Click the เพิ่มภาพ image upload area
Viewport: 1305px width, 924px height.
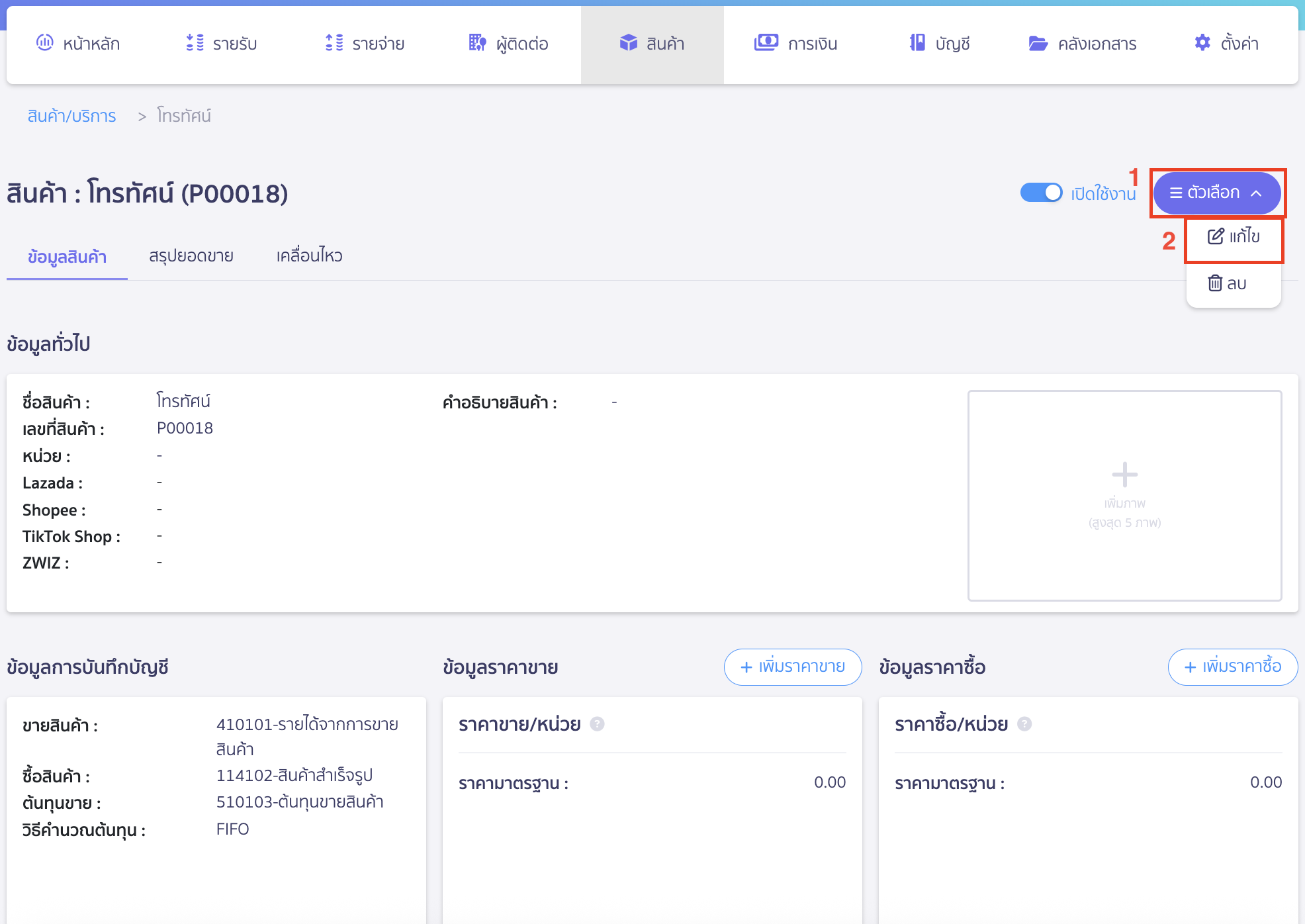click(1124, 494)
